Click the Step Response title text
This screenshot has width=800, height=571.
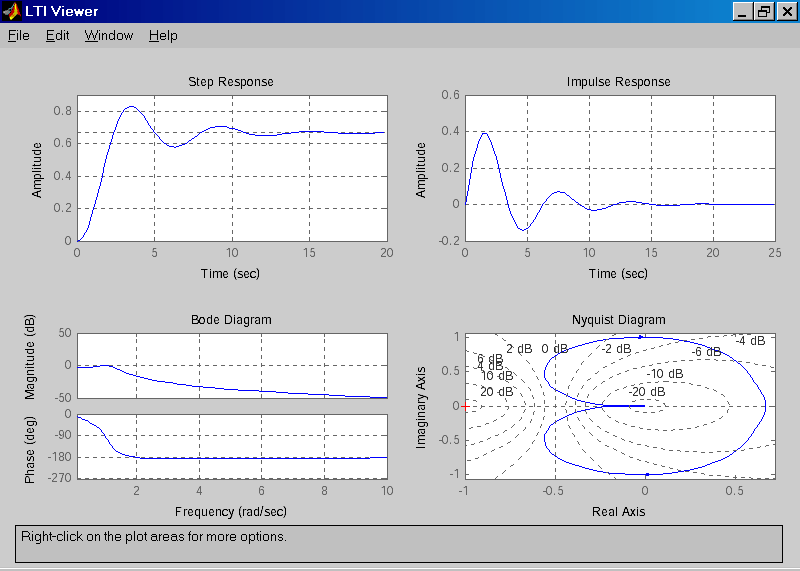[231, 82]
